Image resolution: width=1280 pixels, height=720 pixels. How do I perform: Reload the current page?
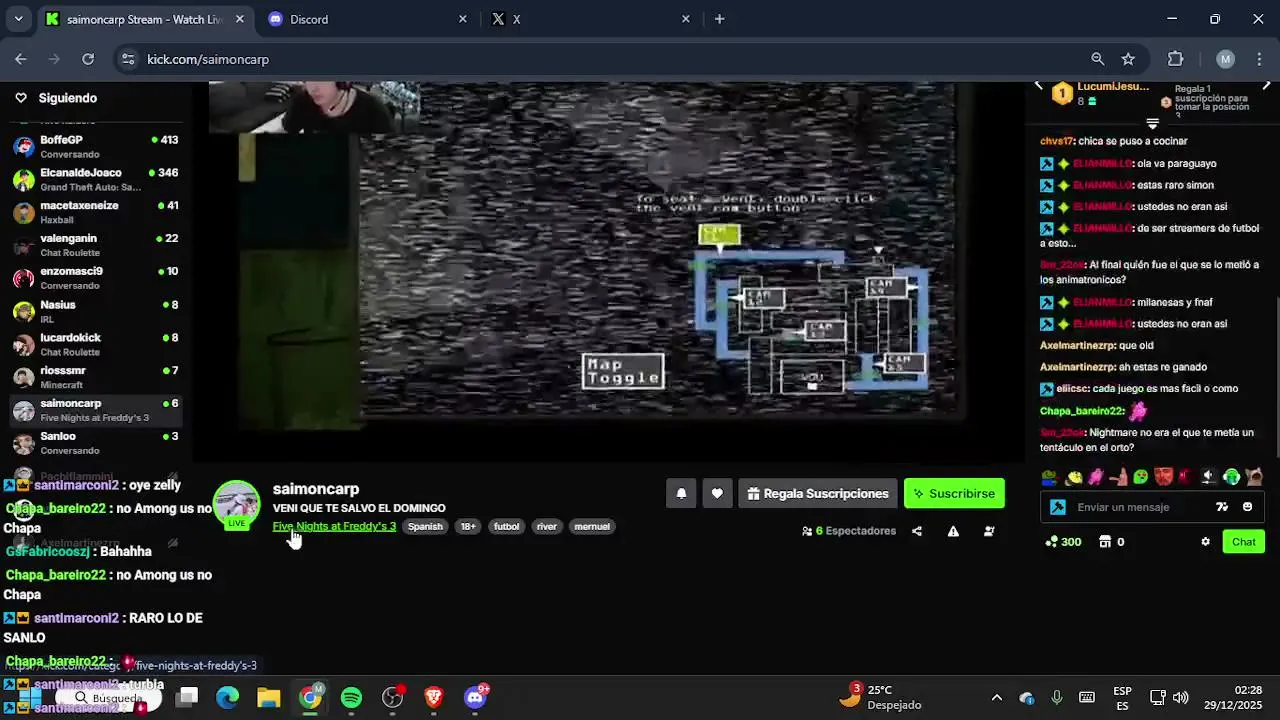88,59
